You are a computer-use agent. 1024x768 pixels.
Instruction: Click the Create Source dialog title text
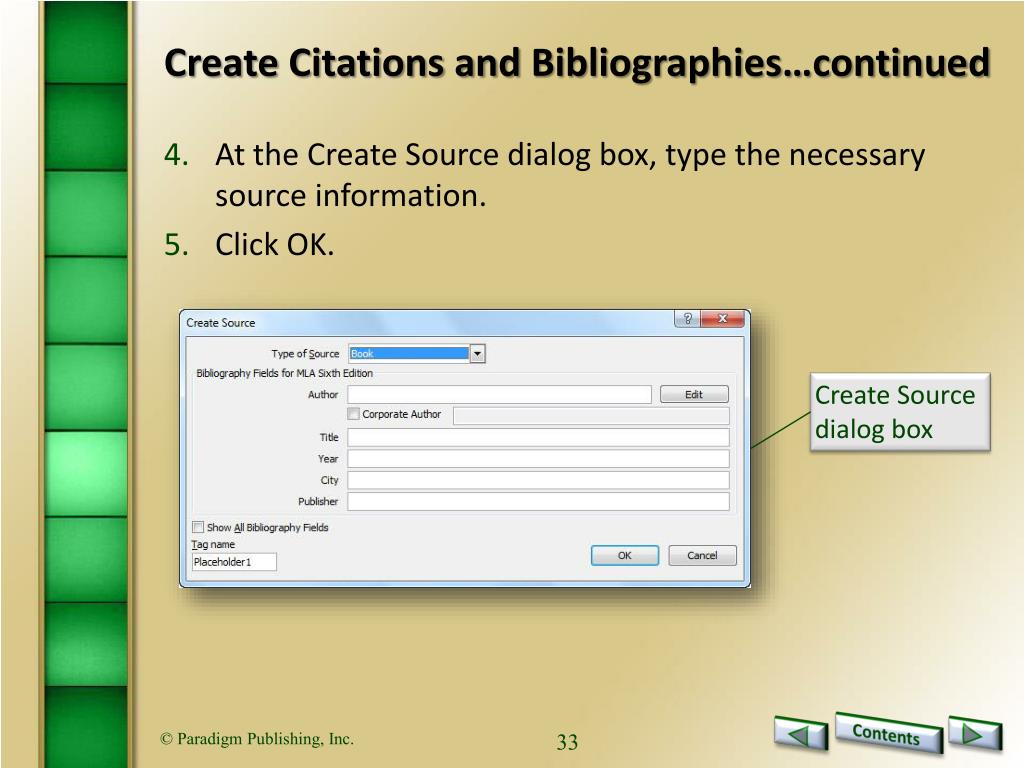[221, 323]
